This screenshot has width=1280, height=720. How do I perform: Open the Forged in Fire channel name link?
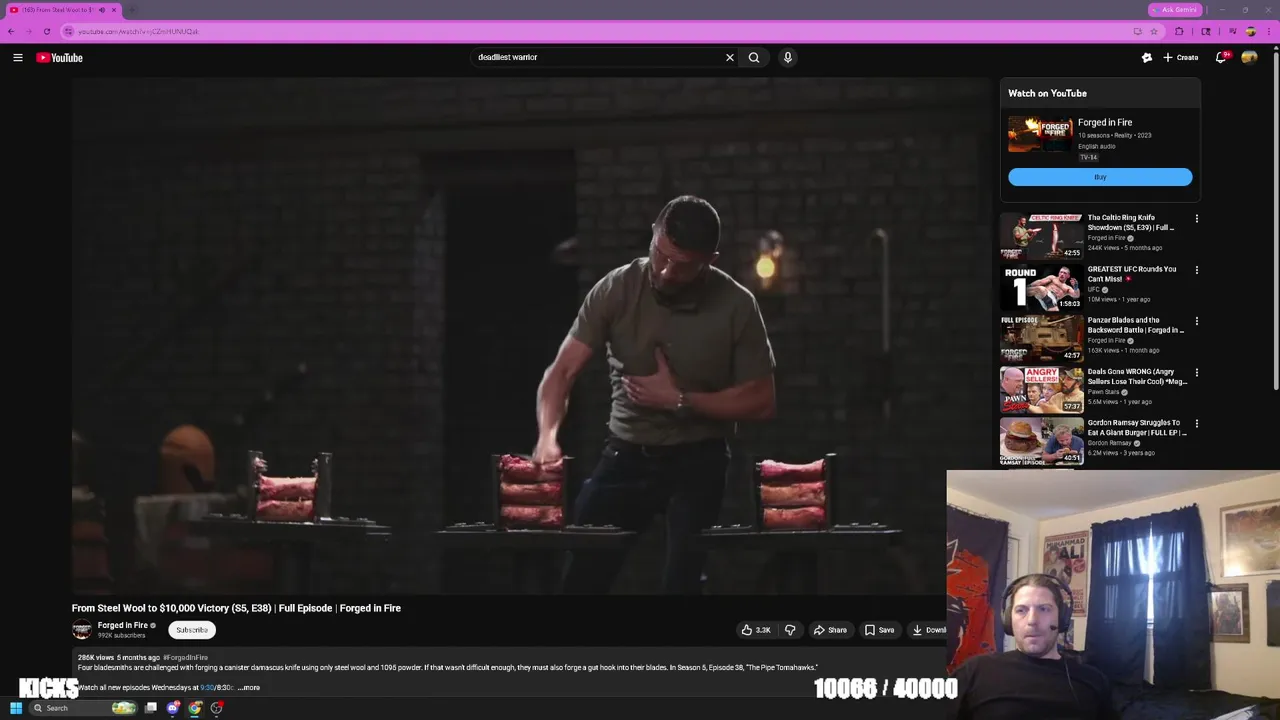tap(122, 625)
